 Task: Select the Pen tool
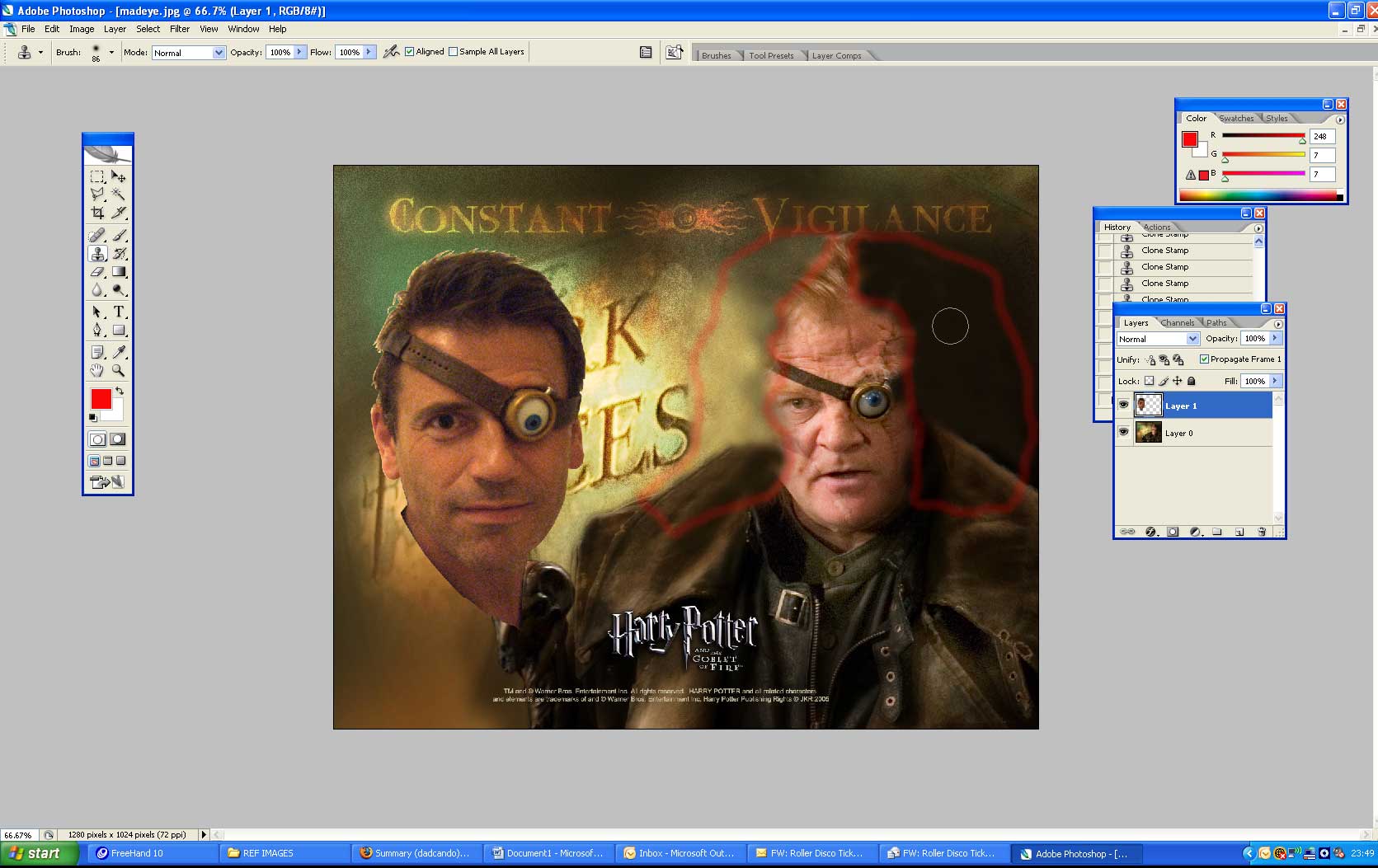point(97,331)
